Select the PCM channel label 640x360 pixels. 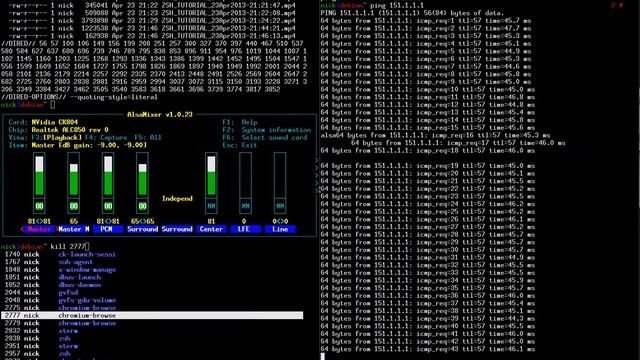point(108,229)
